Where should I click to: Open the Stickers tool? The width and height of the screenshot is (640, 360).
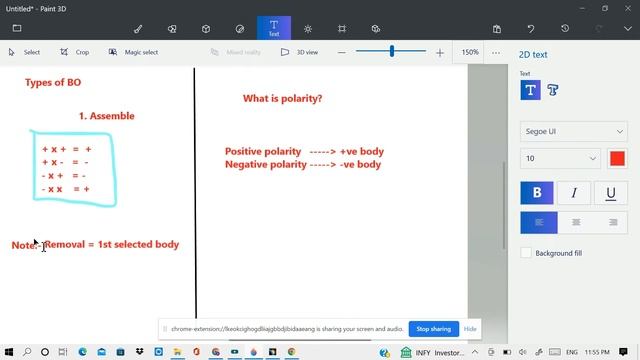(240, 29)
